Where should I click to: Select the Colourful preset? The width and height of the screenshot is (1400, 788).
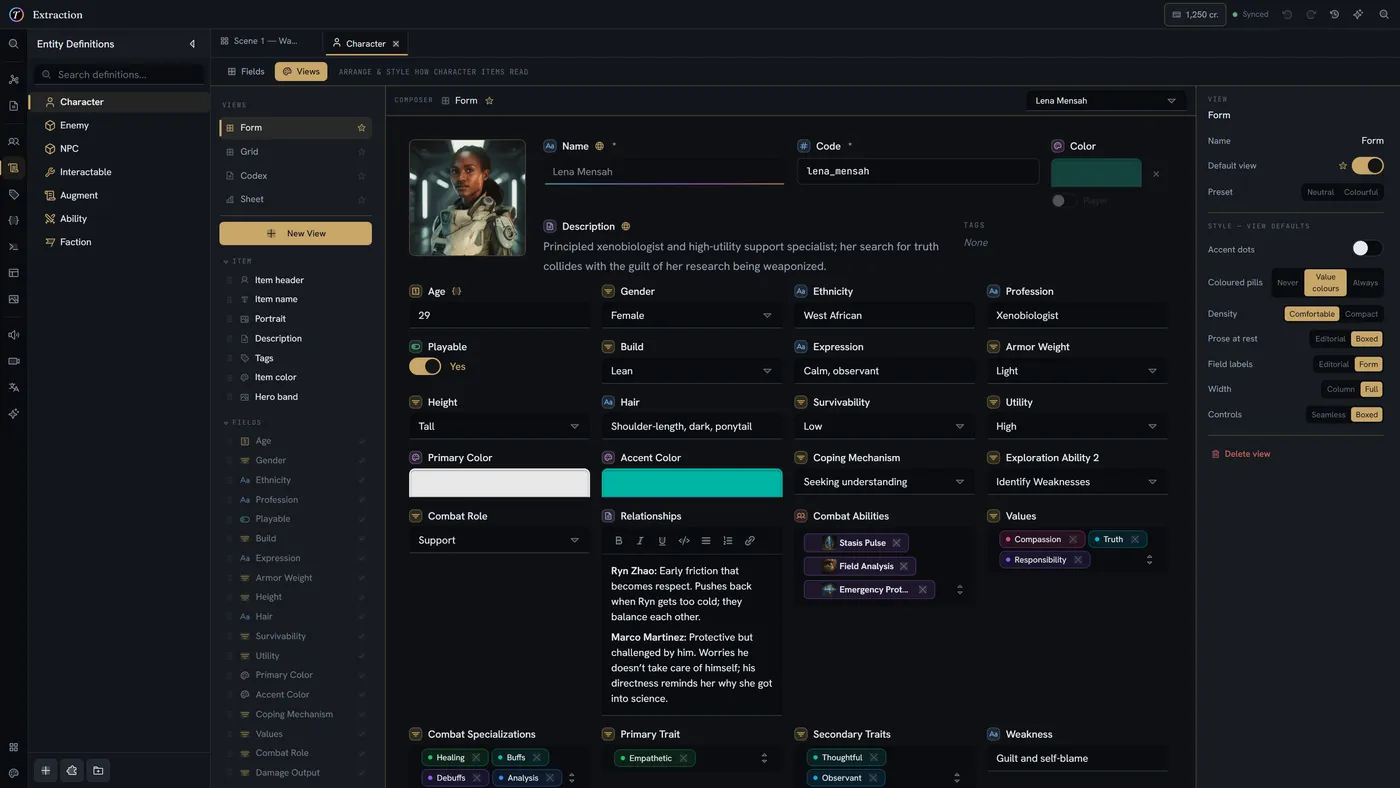coord(1360,192)
